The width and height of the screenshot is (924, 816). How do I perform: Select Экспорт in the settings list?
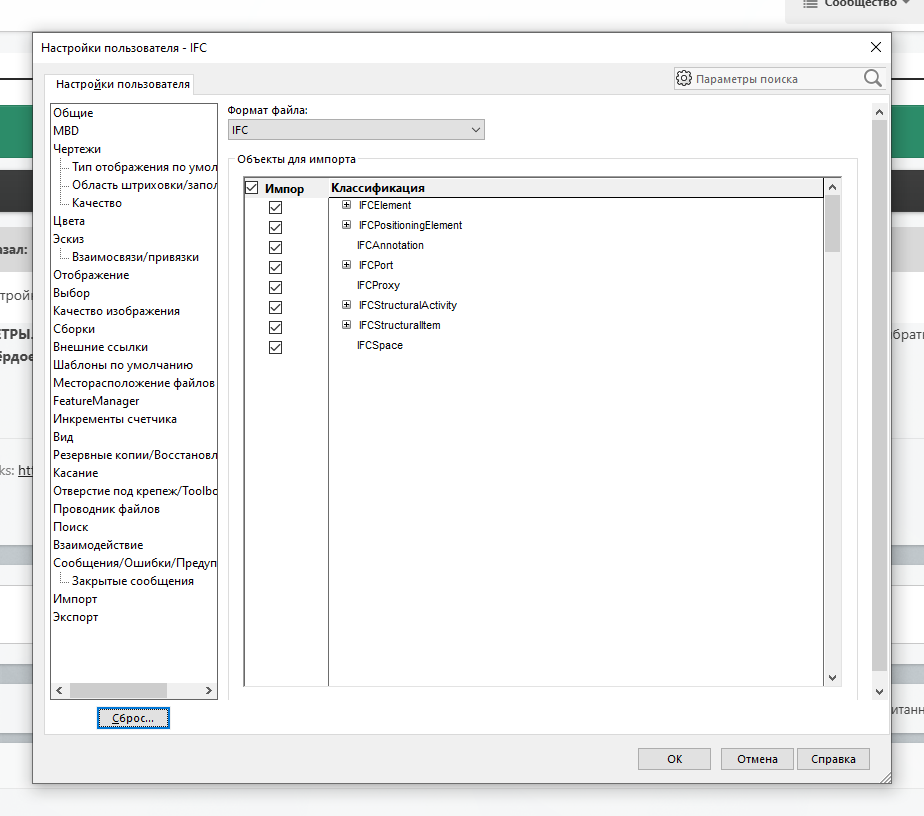(76, 617)
